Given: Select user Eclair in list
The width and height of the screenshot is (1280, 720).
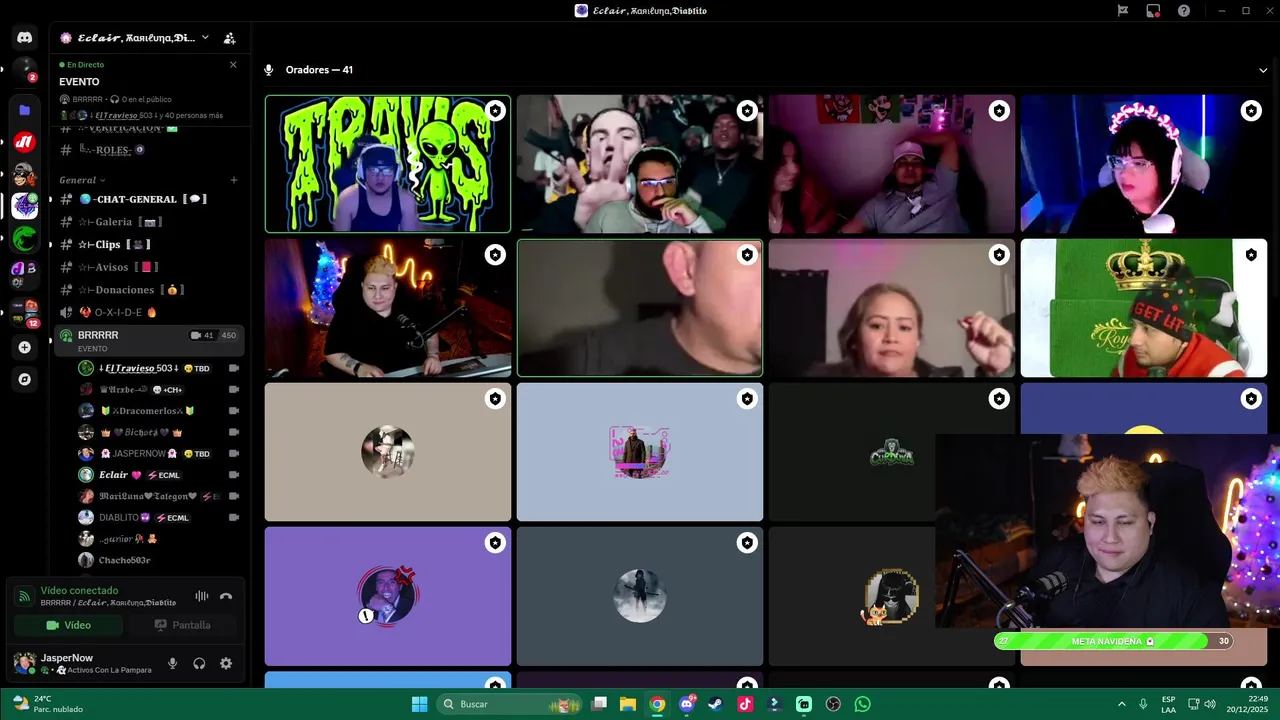Looking at the screenshot, I should 159,475.
